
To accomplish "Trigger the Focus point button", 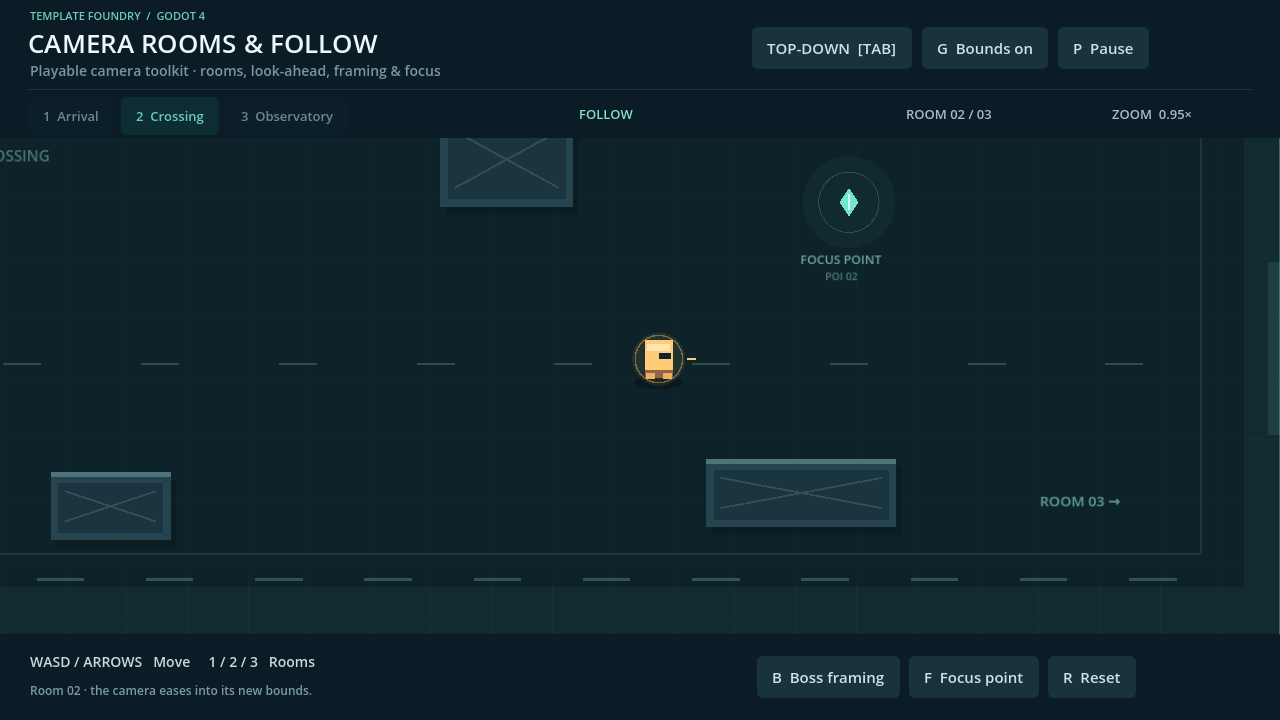I will 974,677.
